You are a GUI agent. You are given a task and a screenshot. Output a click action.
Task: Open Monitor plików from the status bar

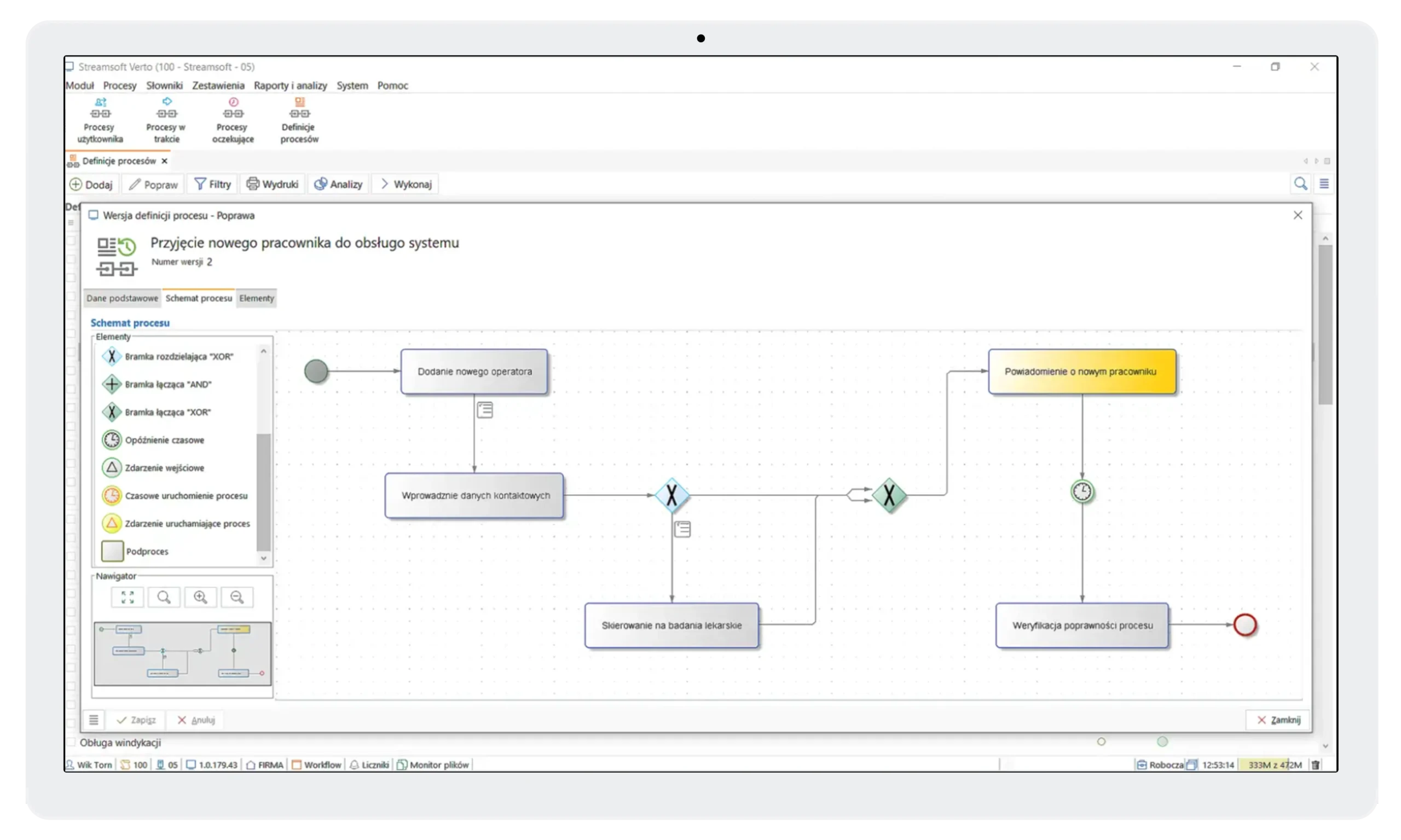coord(433,764)
